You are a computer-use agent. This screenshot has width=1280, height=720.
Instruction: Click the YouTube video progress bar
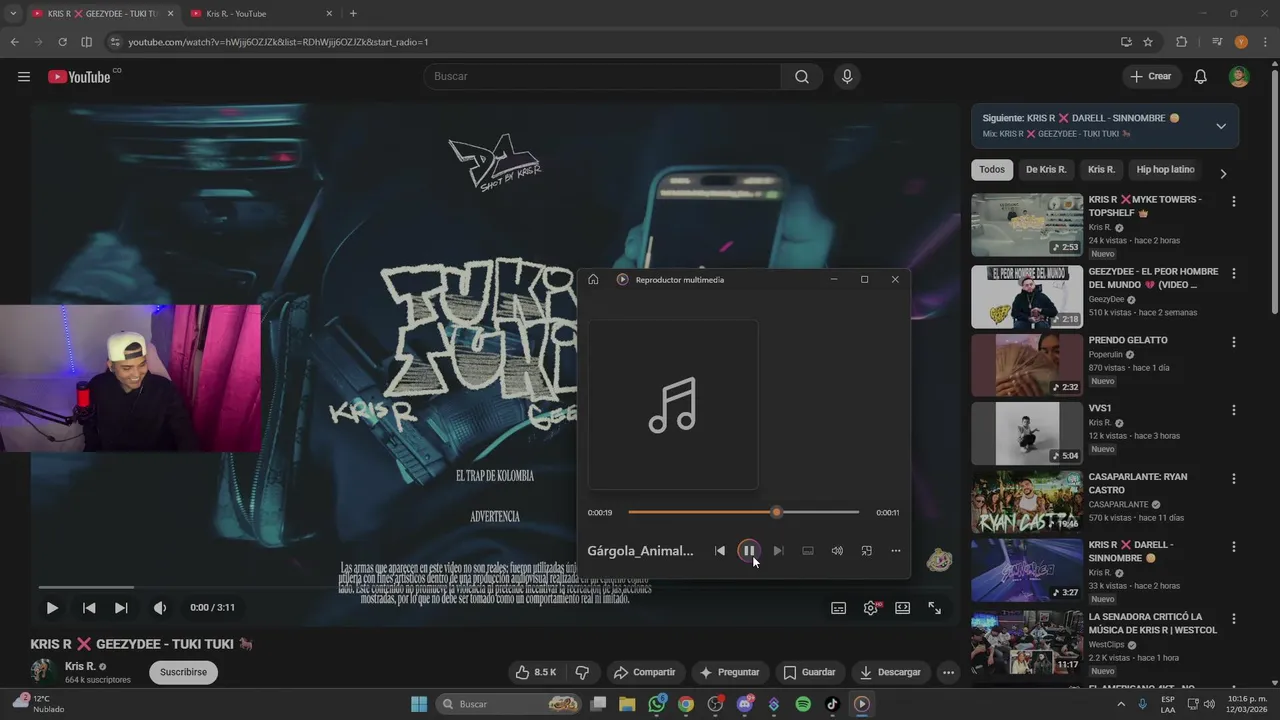point(495,587)
